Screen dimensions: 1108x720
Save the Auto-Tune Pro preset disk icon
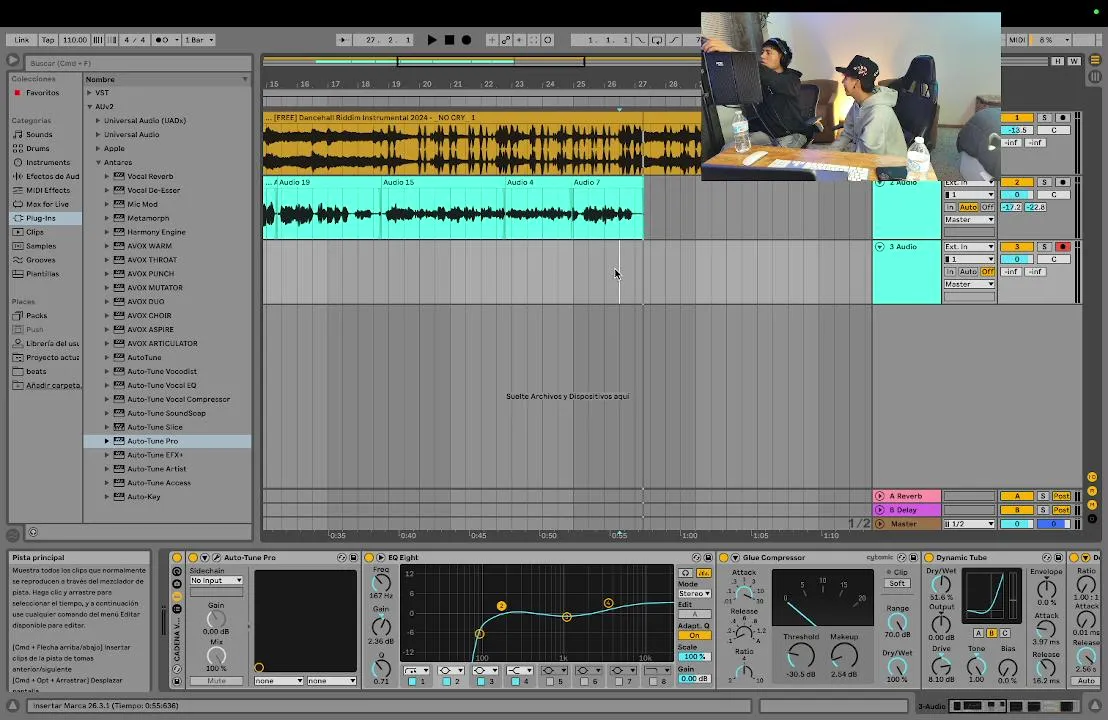click(x=353, y=557)
